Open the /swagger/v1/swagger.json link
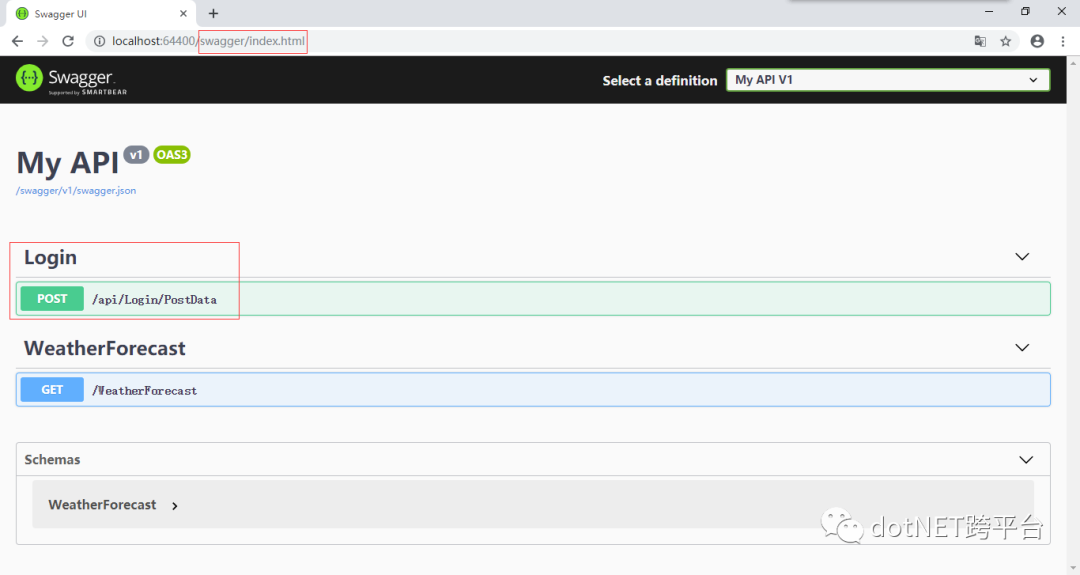This screenshot has height=575, width=1080. 76,191
